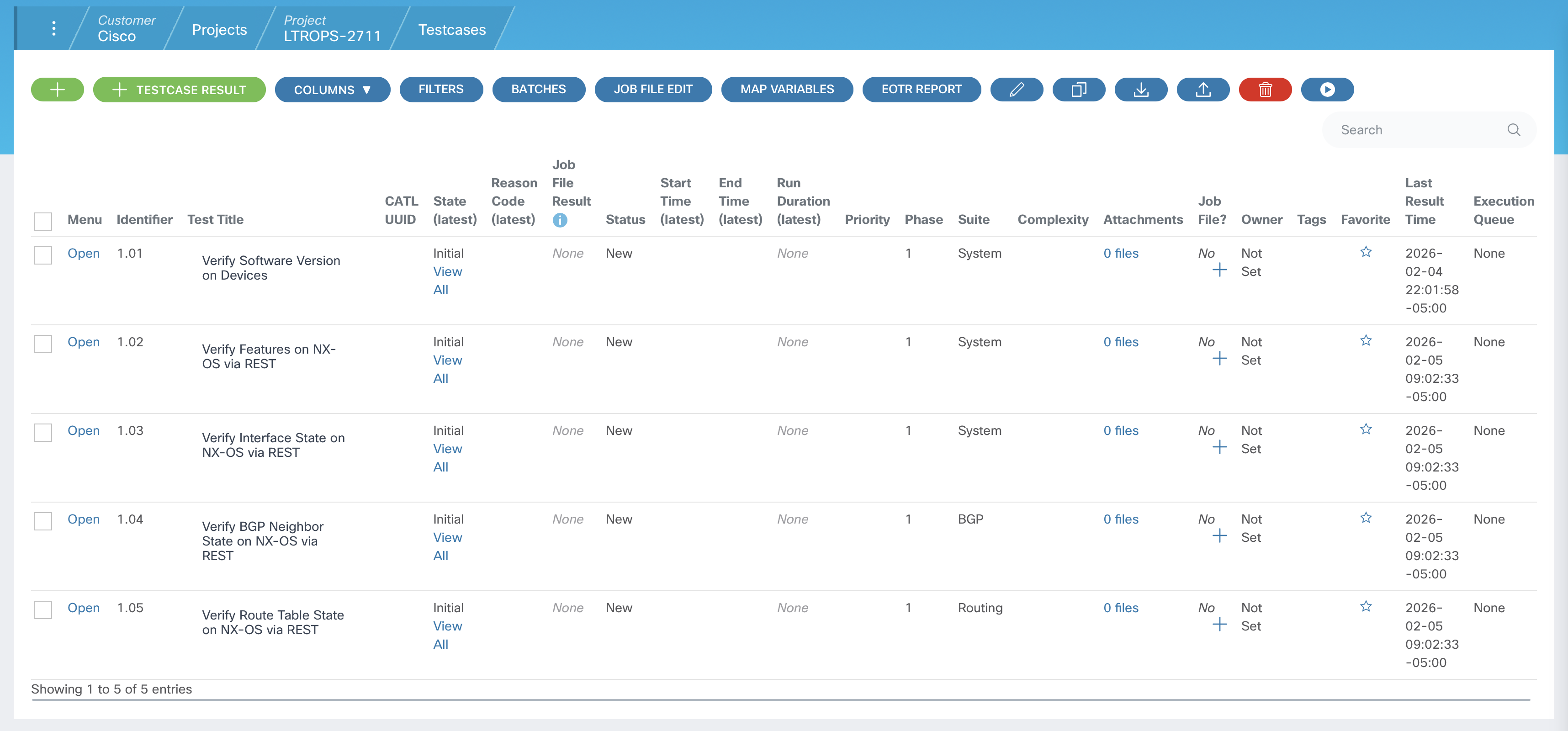This screenshot has height=731, width=1568.
Task: Select checkbox for testcase 1.05 row
Action: click(42, 609)
